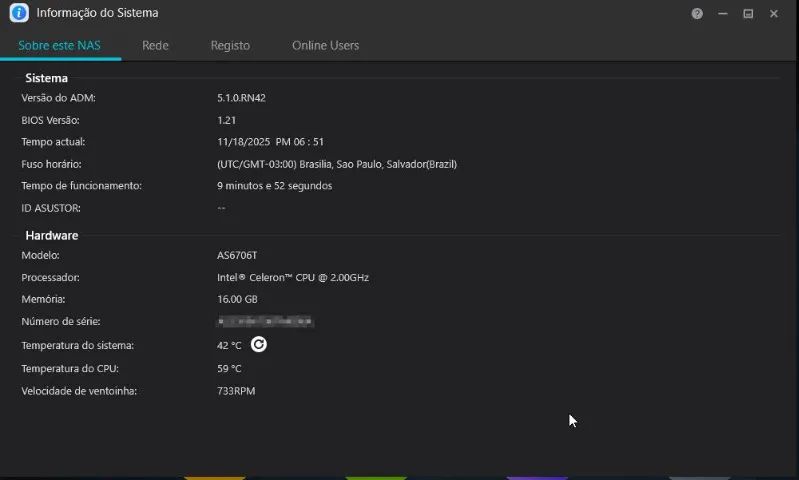Click the Intel Celeron processor text

pos(292,277)
